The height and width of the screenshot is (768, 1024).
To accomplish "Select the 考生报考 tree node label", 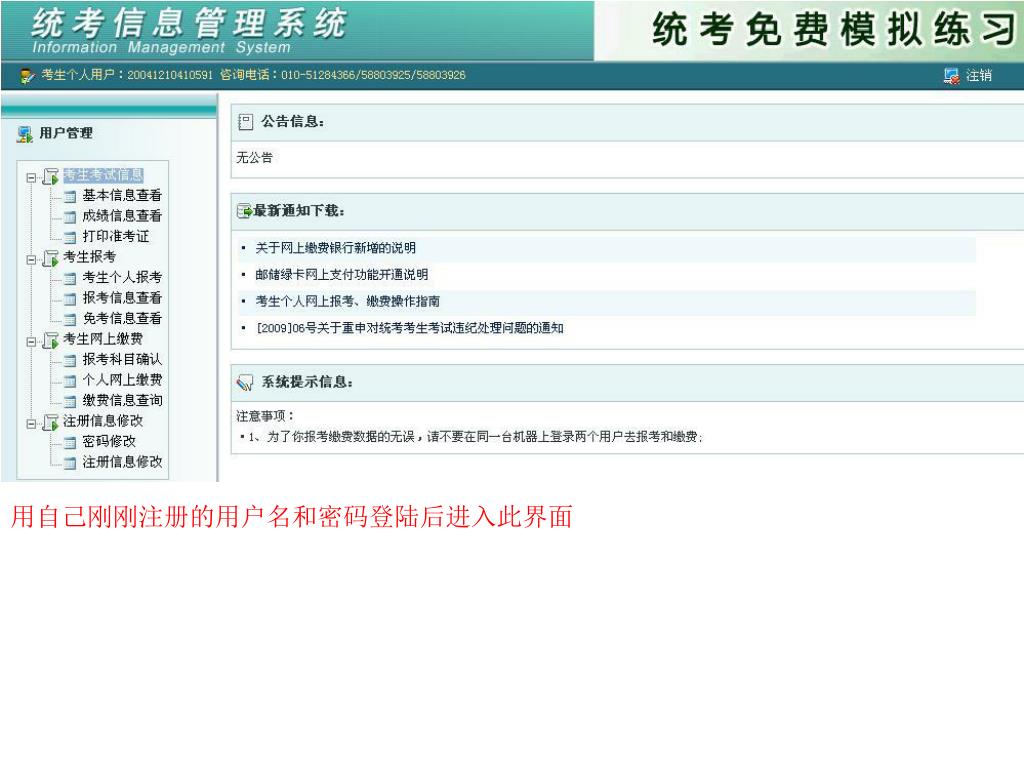I will [x=89, y=257].
